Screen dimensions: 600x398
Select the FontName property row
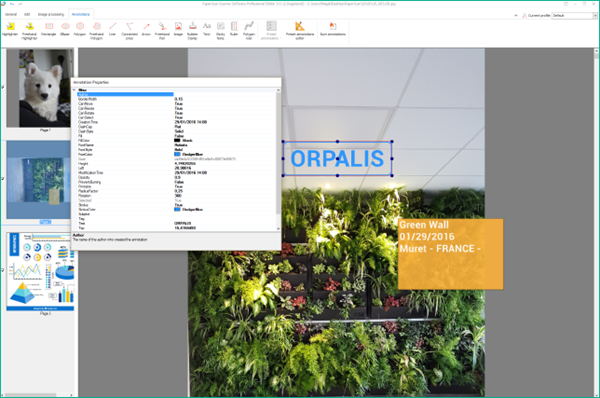(x=176, y=145)
